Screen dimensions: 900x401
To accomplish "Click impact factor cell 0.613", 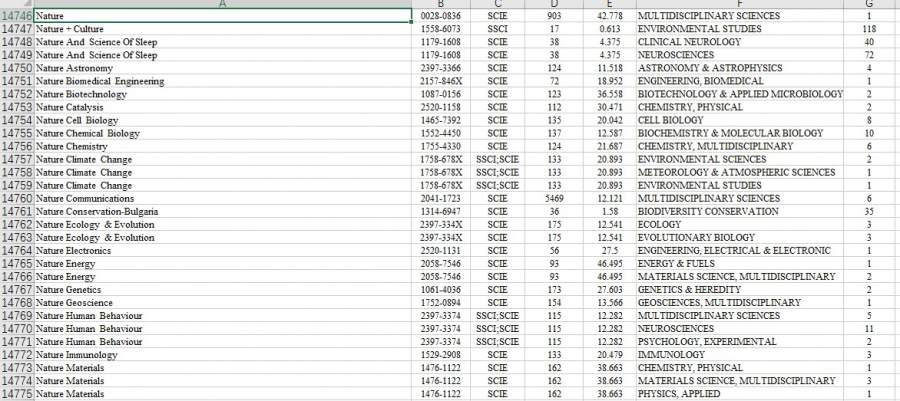I will pos(610,29).
